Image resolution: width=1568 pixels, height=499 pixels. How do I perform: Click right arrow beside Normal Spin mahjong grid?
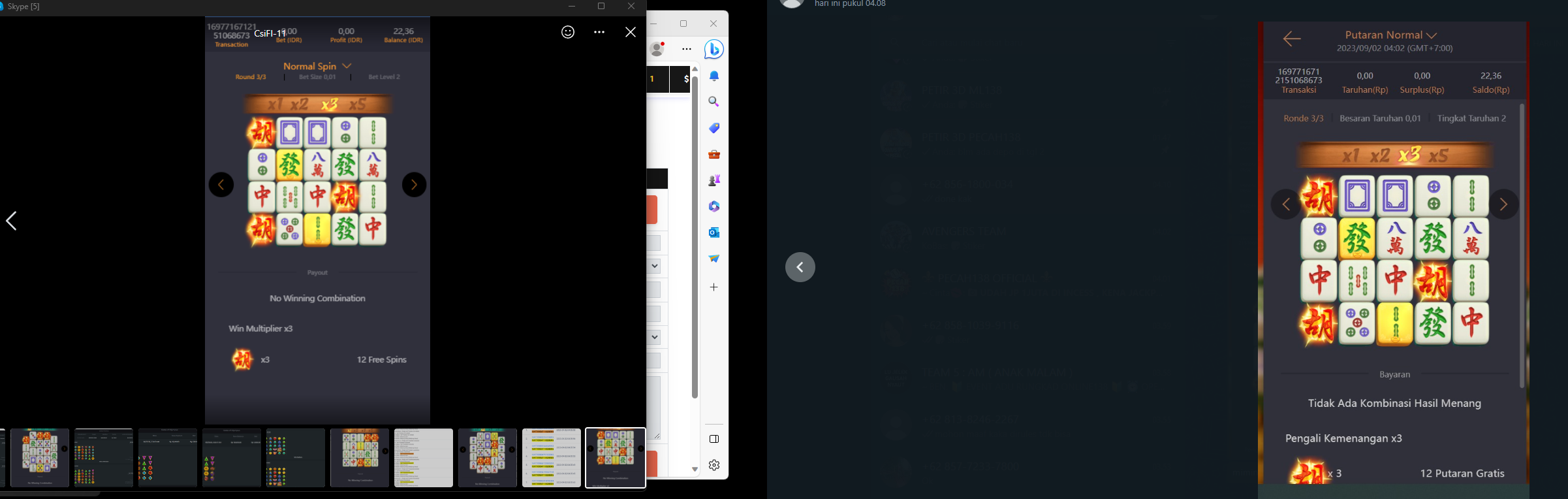414,185
